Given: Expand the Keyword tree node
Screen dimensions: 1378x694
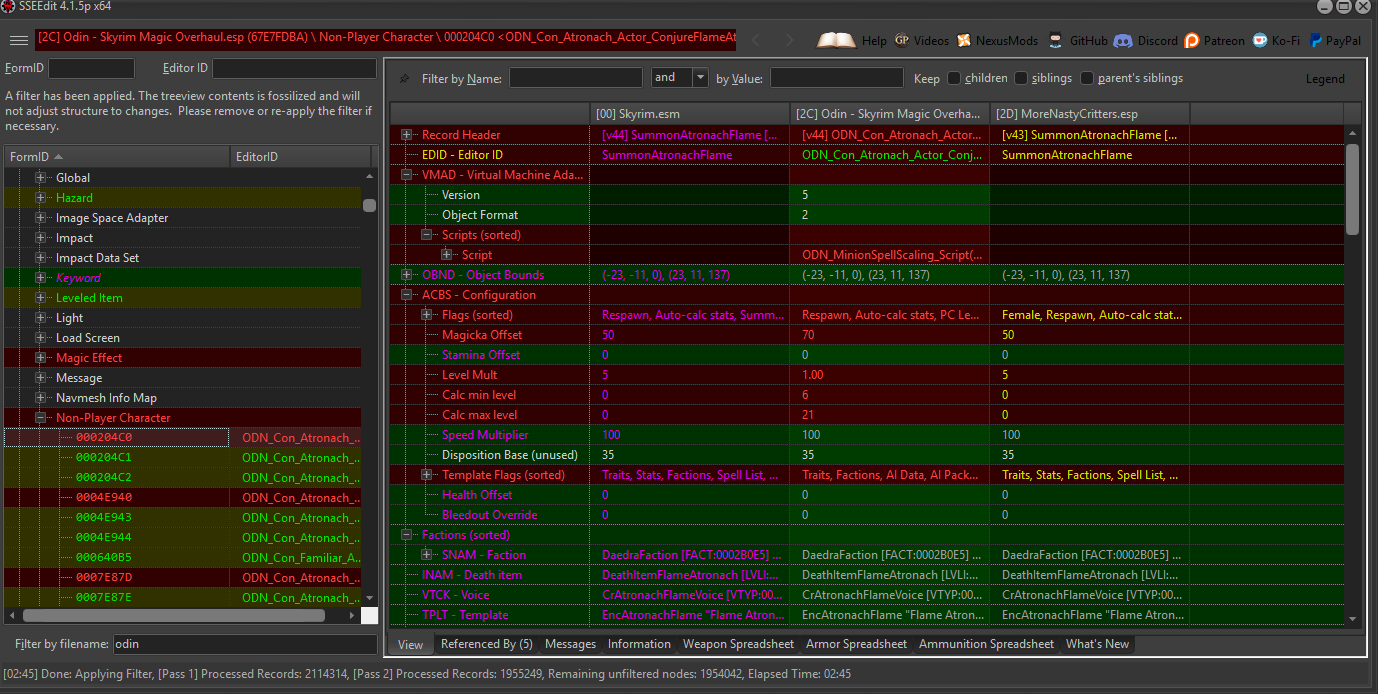Looking at the screenshot, I should coord(41,278).
